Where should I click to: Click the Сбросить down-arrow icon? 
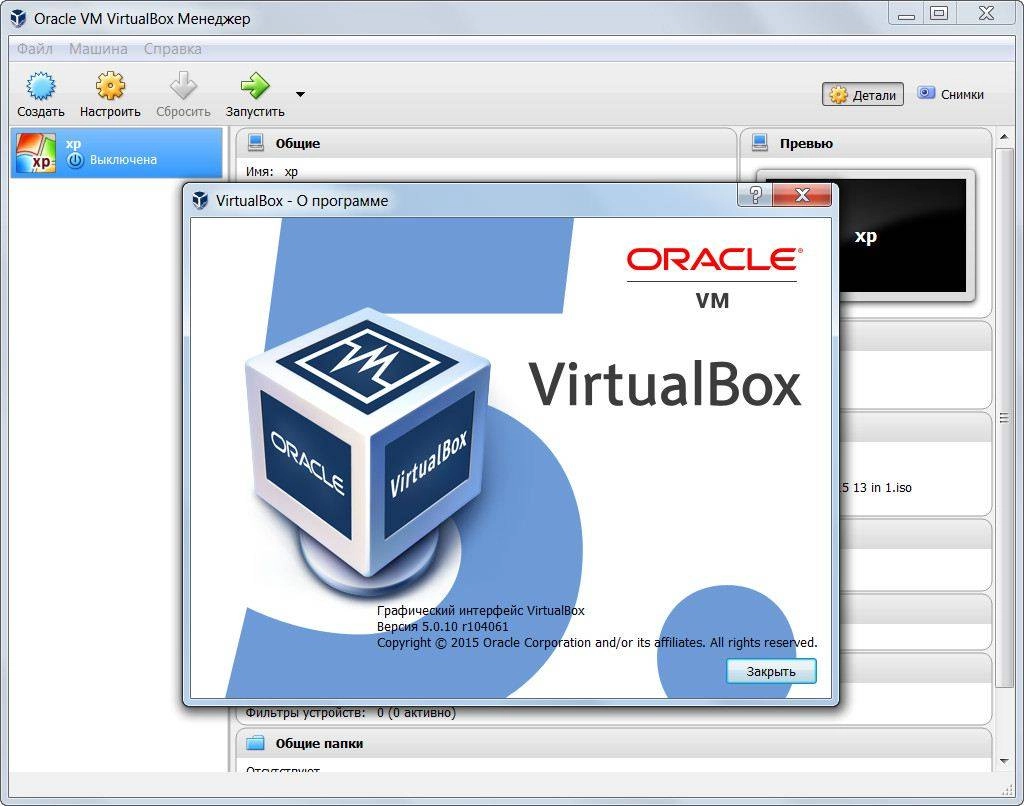(184, 86)
